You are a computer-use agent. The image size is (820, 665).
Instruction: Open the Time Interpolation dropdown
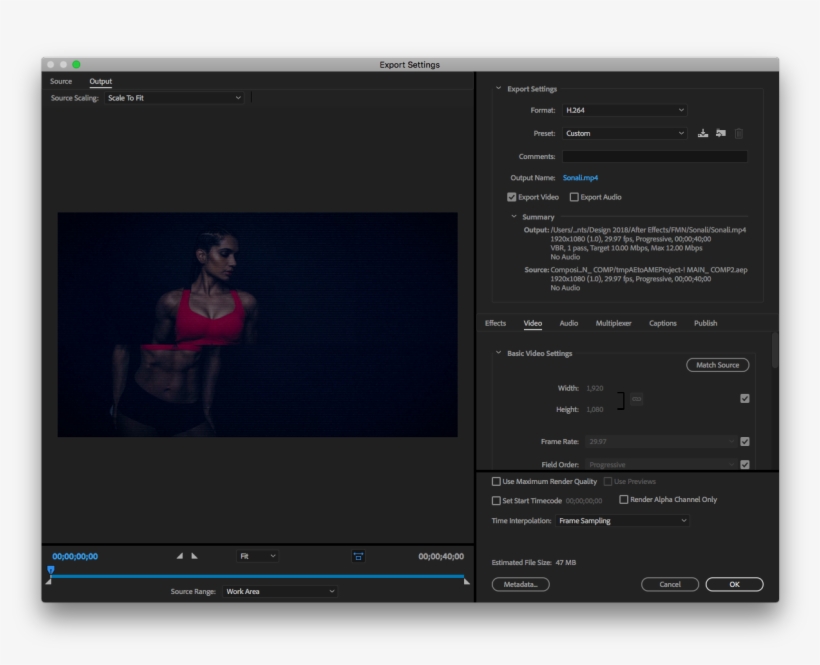point(622,521)
